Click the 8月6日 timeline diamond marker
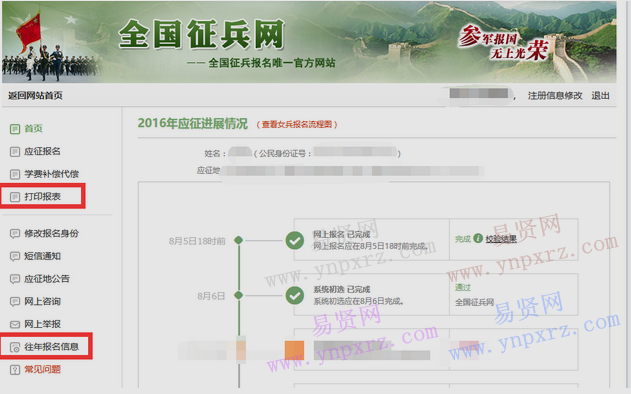Viewport: 631px width, 394px height. point(238,295)
